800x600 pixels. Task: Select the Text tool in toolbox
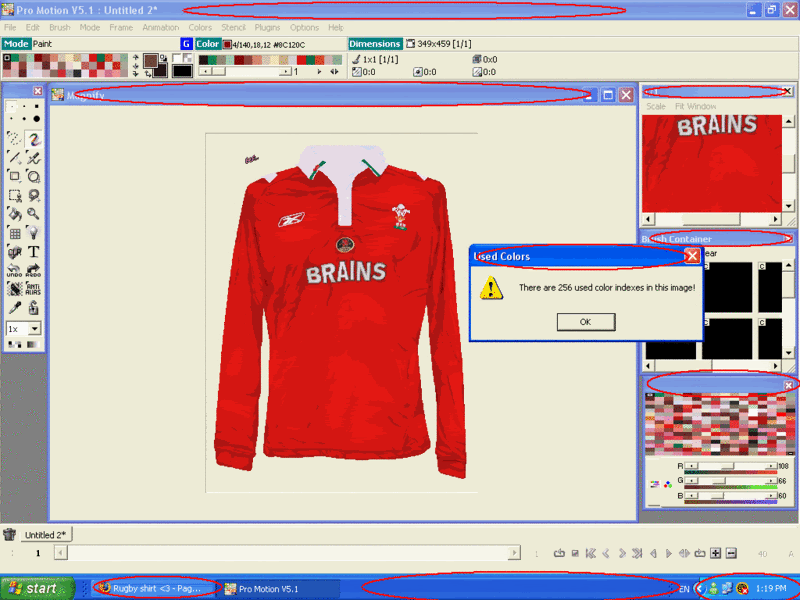[x=33, y=252]
